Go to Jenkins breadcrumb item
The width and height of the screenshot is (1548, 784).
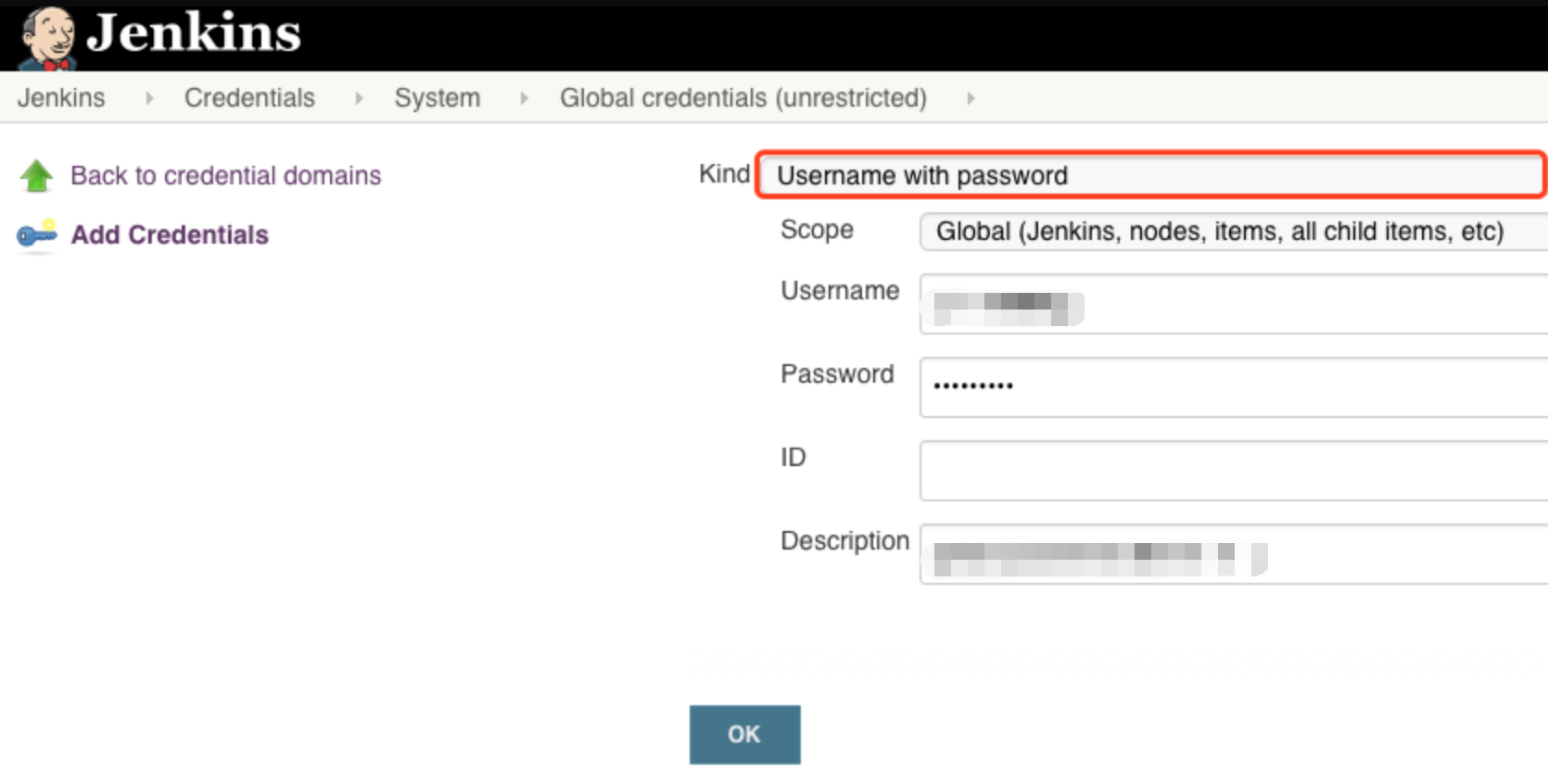click(61, 98)
